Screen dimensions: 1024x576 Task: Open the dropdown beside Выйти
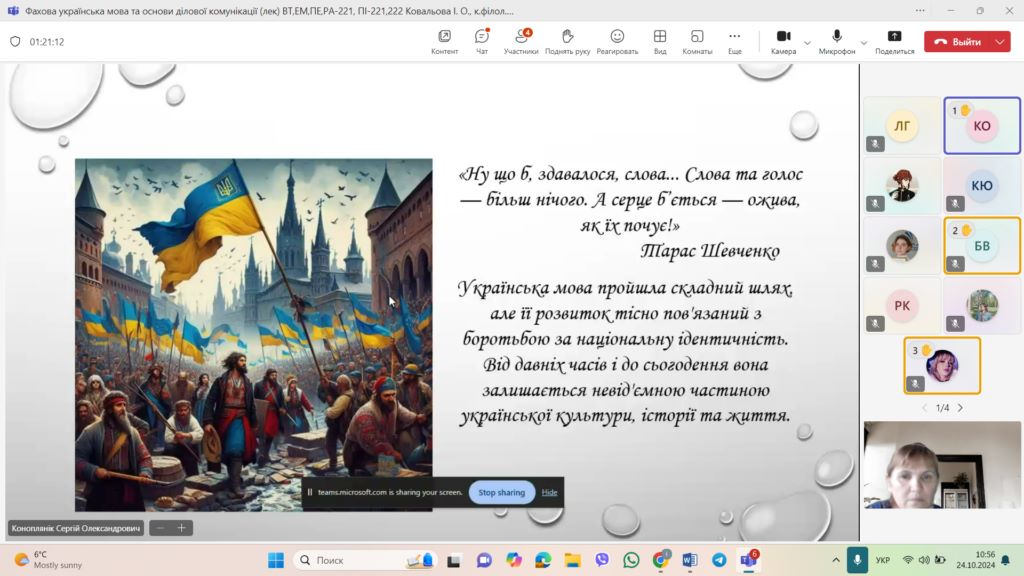(1001, 42)
